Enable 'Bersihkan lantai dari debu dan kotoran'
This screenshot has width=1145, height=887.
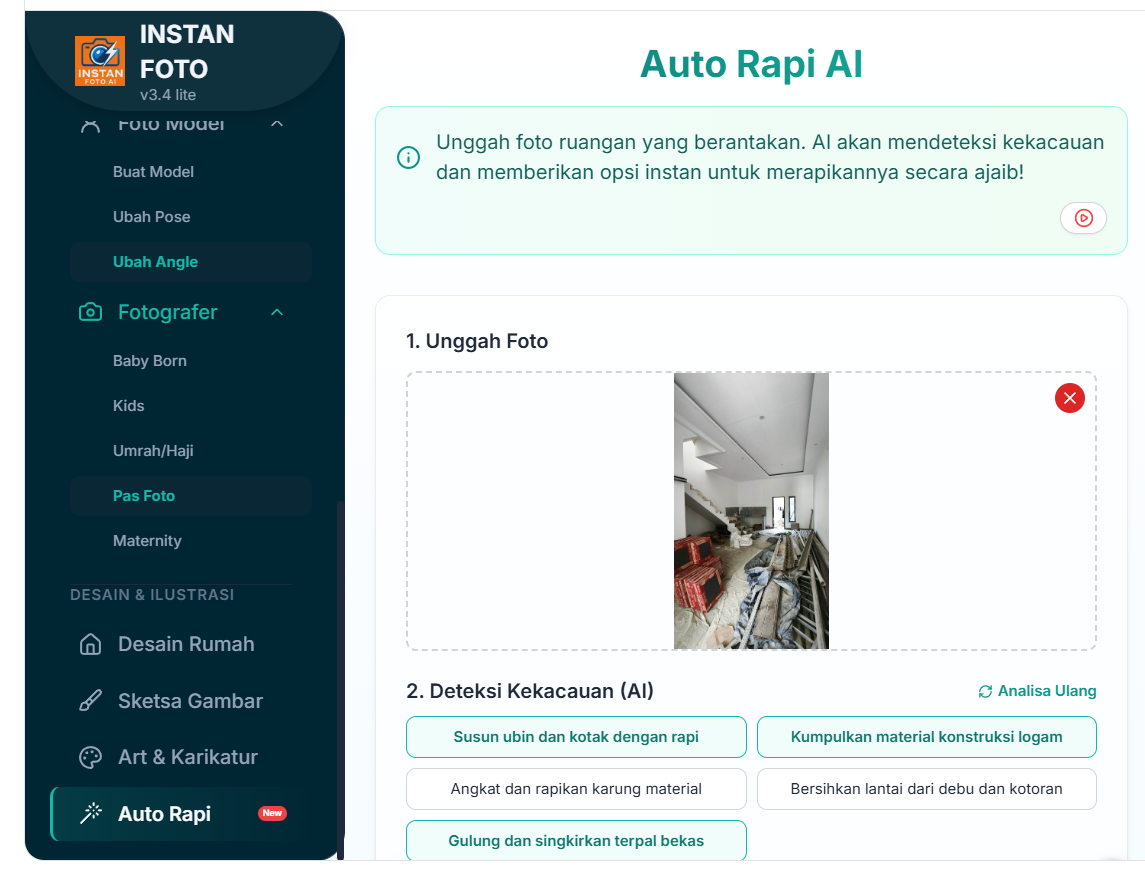[926, 789]
